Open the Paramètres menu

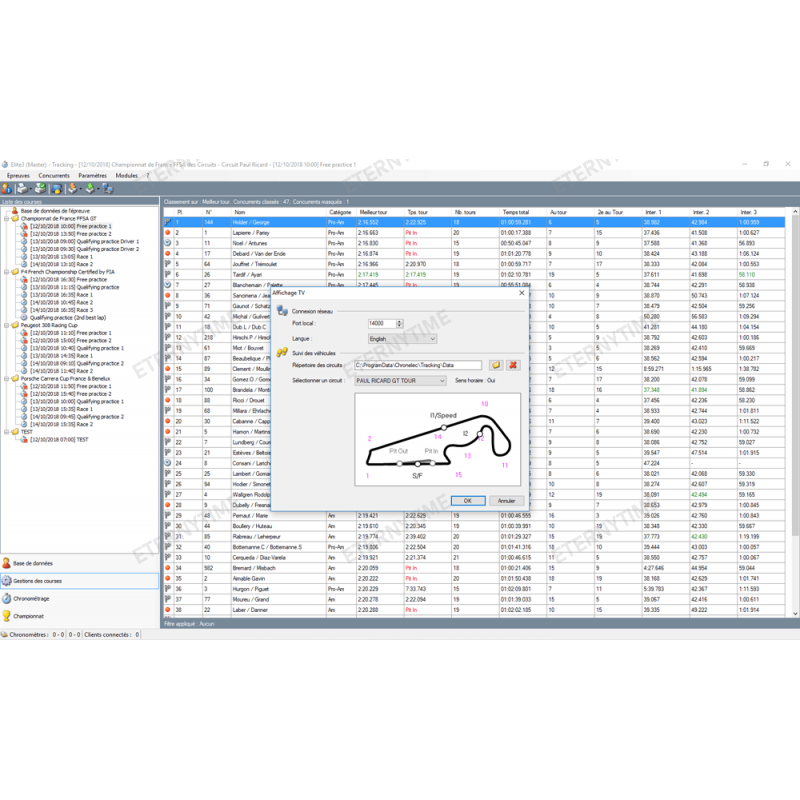[x=92, y=176]
